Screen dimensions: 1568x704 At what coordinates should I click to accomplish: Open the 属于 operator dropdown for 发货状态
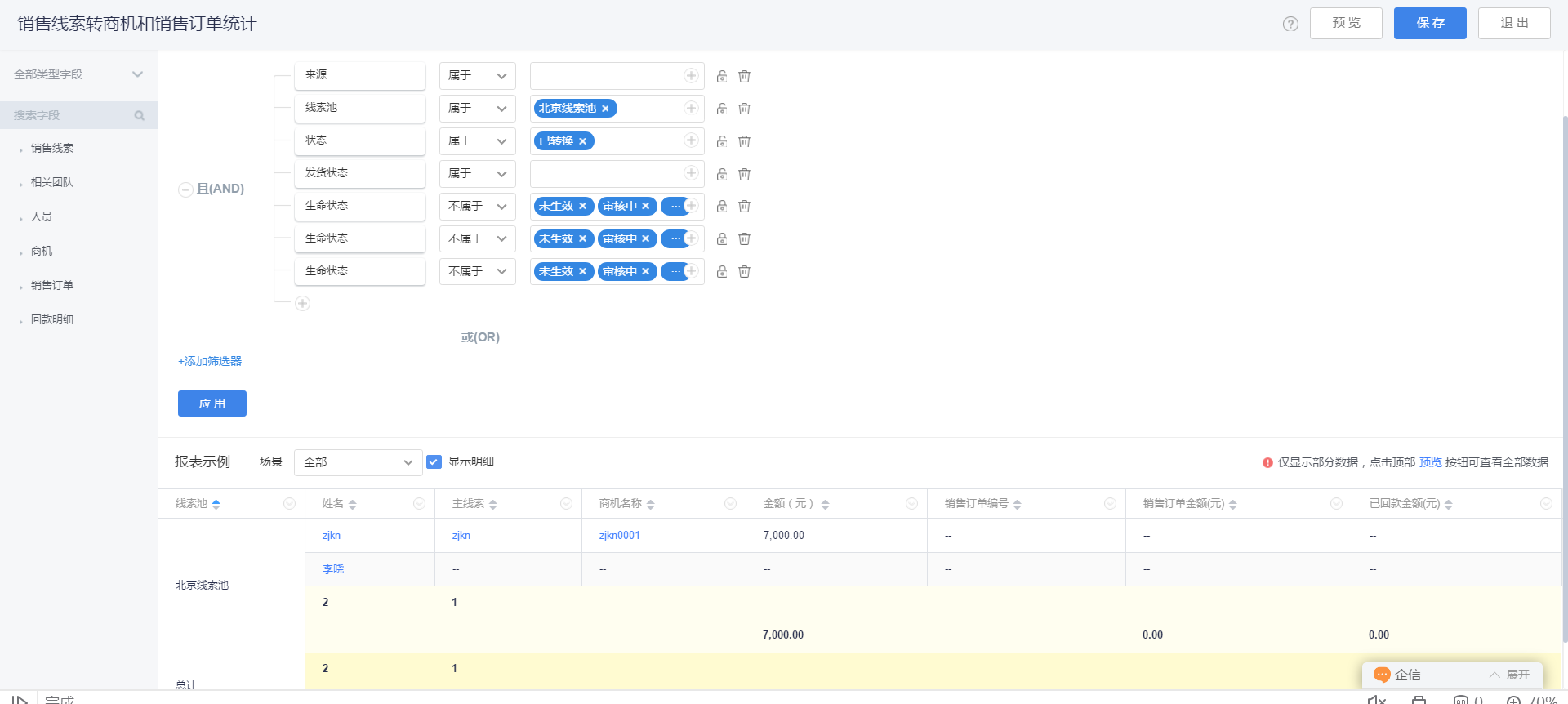[x=477, y=173]
